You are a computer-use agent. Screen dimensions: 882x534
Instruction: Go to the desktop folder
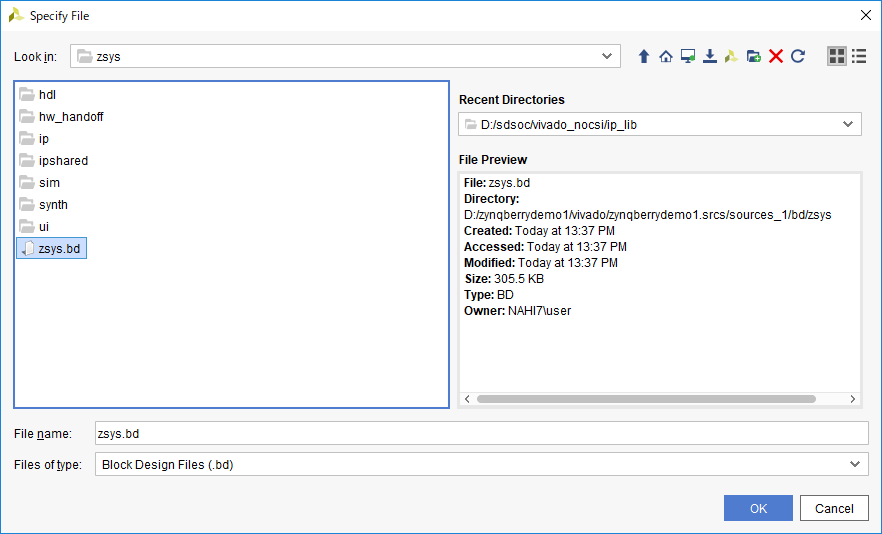688,57
